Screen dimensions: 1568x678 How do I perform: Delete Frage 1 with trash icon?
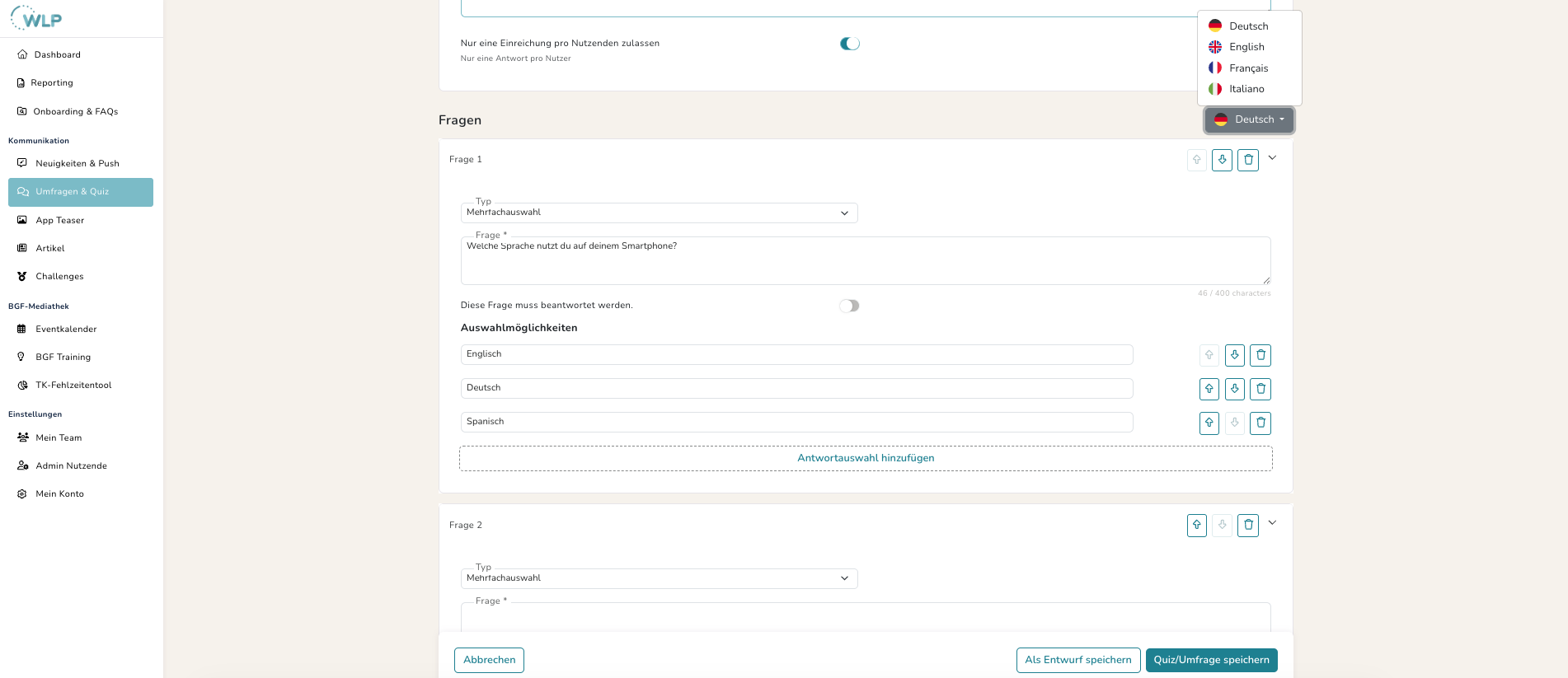pyautogui.click(x=1248, y=160)
